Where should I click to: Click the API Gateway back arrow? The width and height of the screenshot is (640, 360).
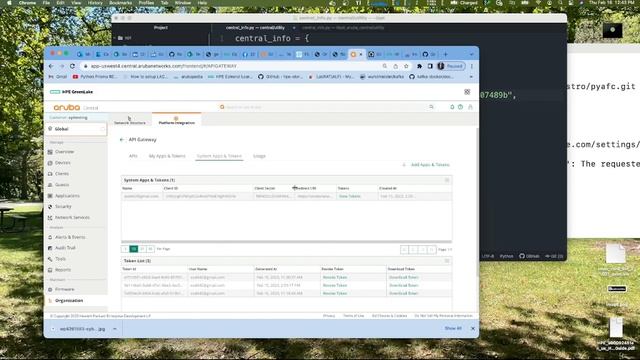coord(121,140)
